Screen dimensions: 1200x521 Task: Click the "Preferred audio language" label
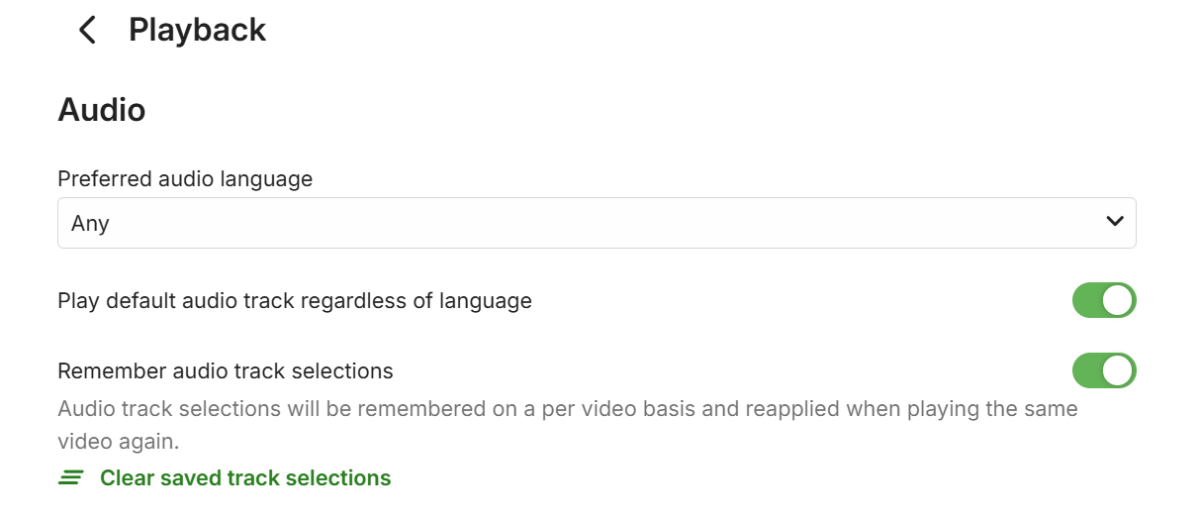[x=185, y=179]
